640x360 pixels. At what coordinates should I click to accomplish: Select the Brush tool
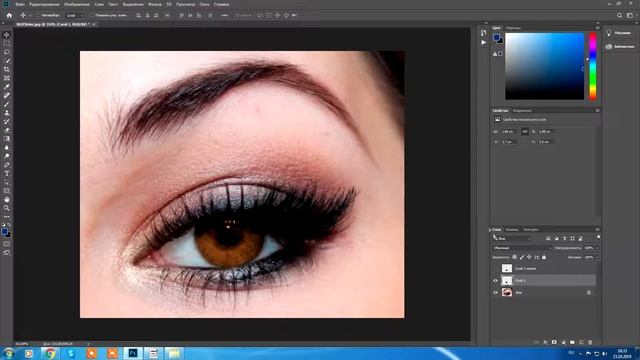pos(7,104)
